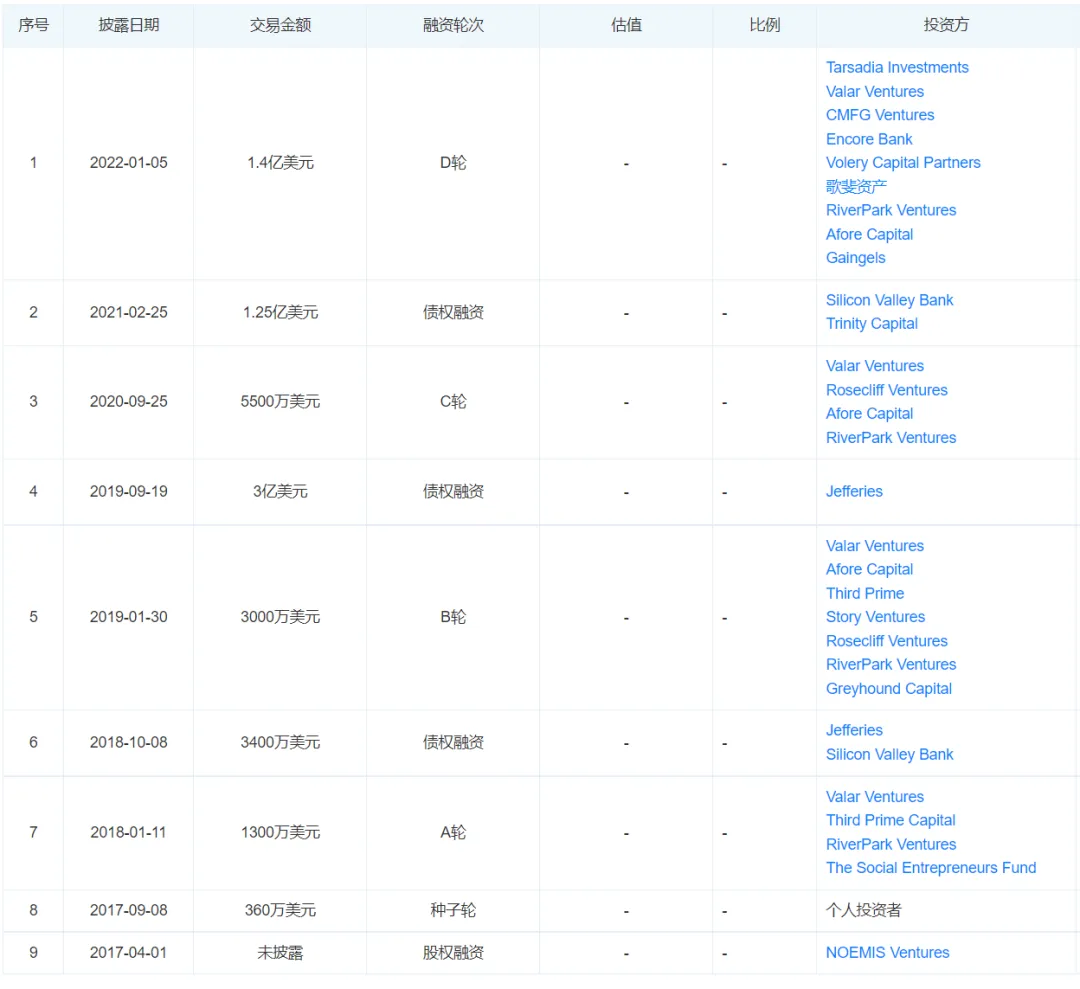
Task: Open Third Prime investor link
Action: [x=864, y=593]
